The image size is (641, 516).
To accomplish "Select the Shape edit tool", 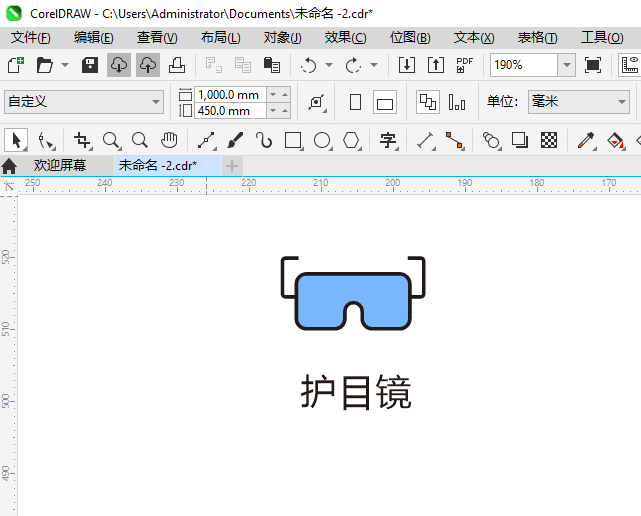I will click(x=45, y=141).
